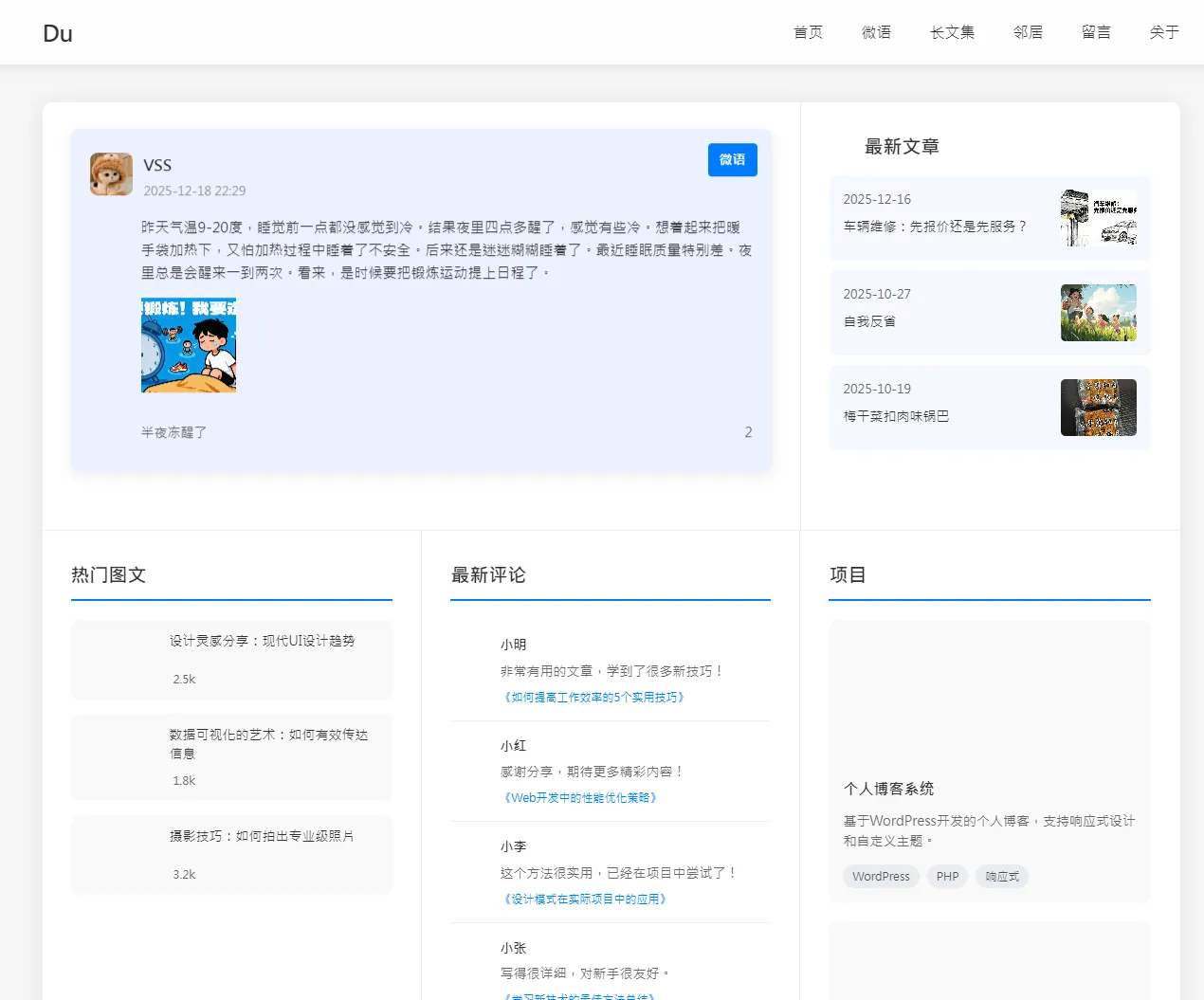The image size is (1204, 1000).
Task: Click the WordPress tag under 个人博客系统
Action: coord(881,876)
